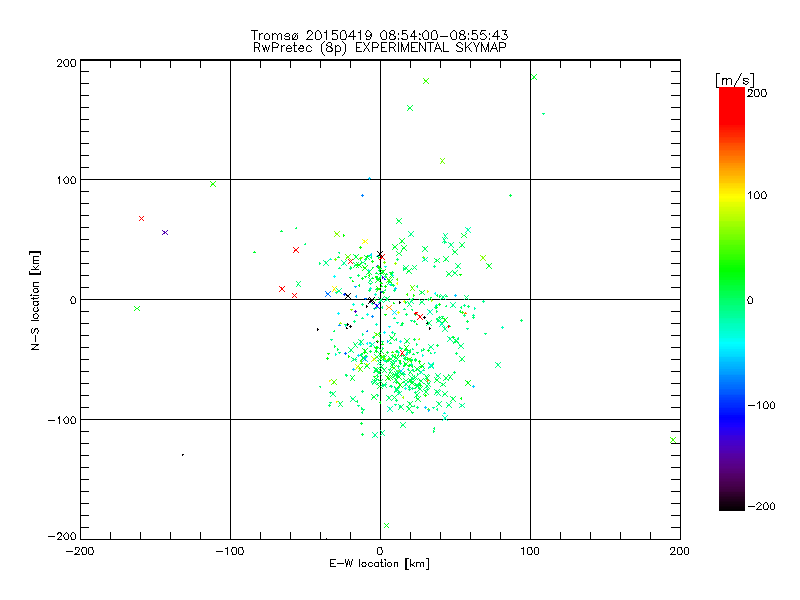Click the colorbar '-200' bottom label

coord(761,506)
